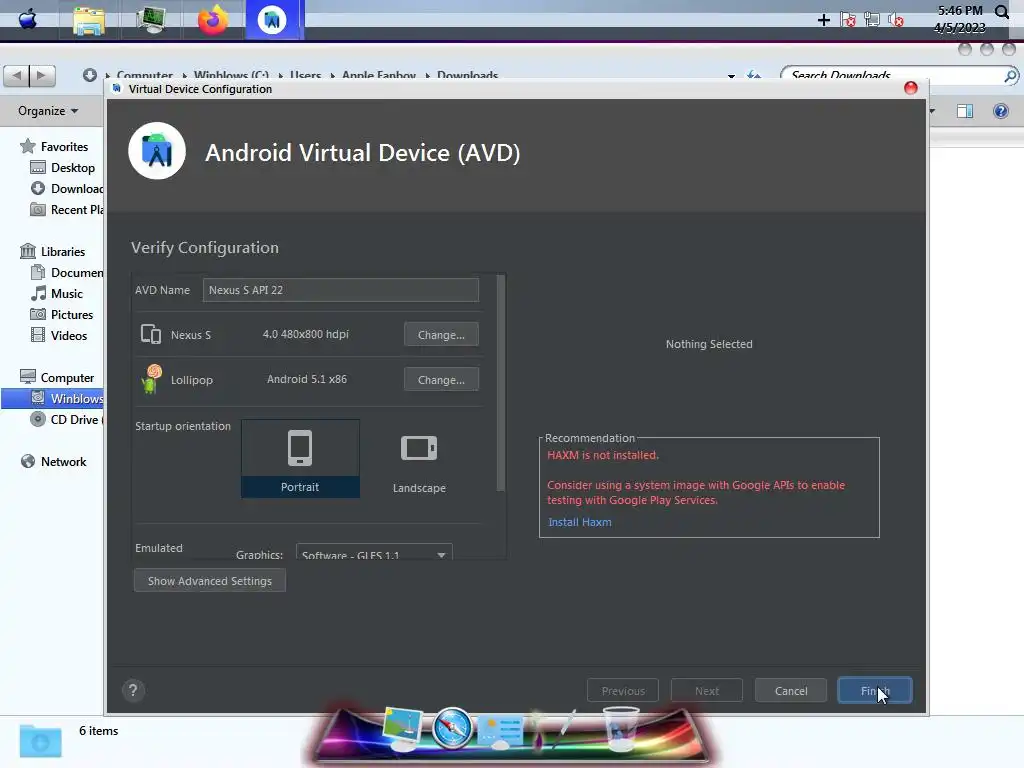Viewport: 1024px width, 768px height.
Task: Click the network tray icon
Action: (x=871, y=20)
